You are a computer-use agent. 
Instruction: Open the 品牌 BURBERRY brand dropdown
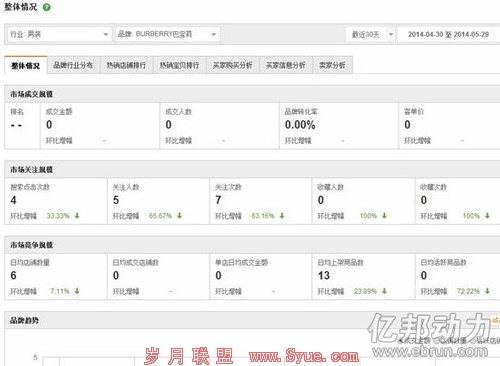click(x=167, y=34)
